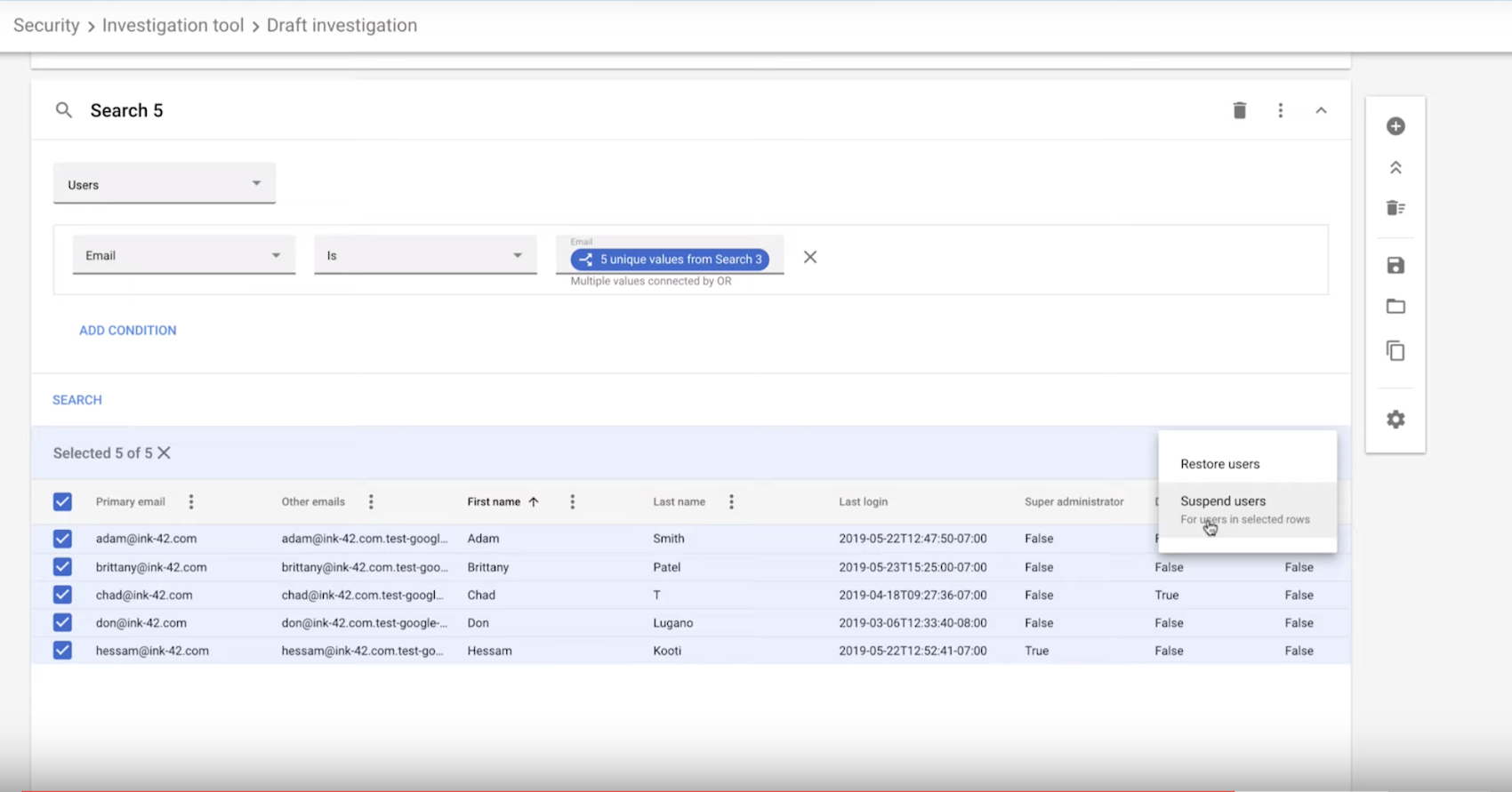The width and height of the screenshot is (1512, 792).
Task: Click the delete-all-searches icon in the side panel
Action: click(1395, 208)
